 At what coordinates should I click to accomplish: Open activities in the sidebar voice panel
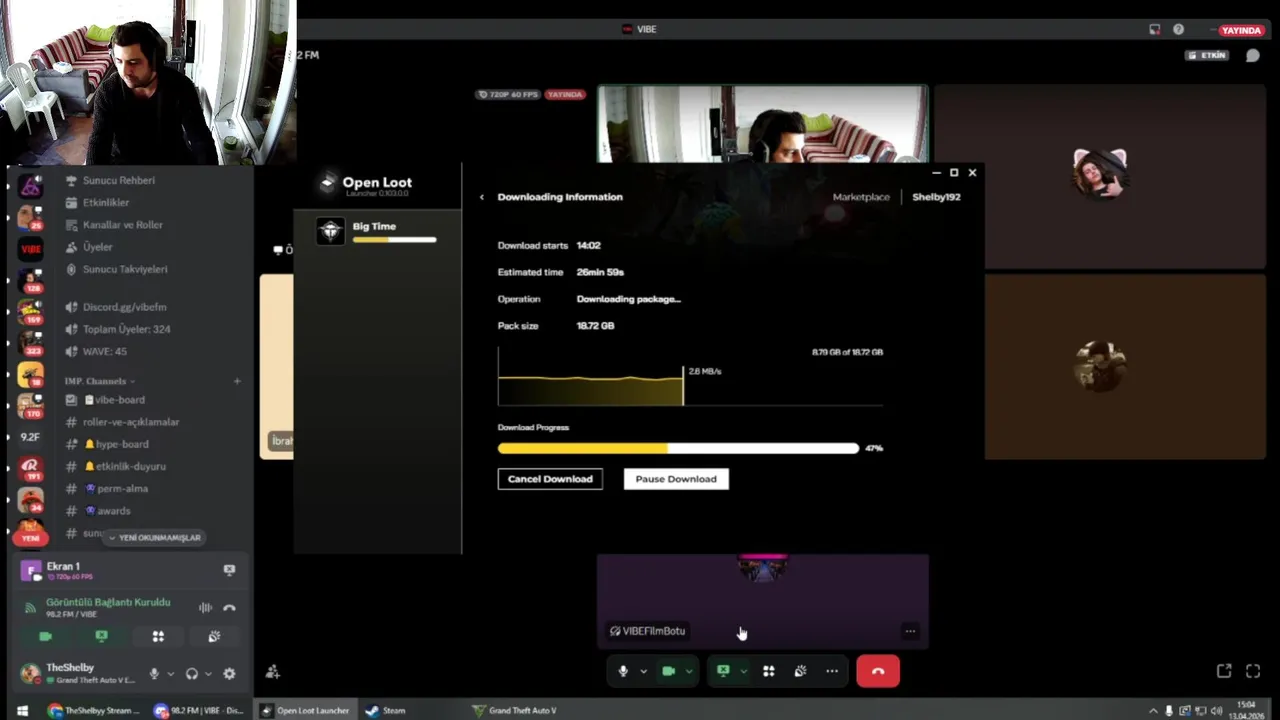pyautogui.click(x=157, y=636)
